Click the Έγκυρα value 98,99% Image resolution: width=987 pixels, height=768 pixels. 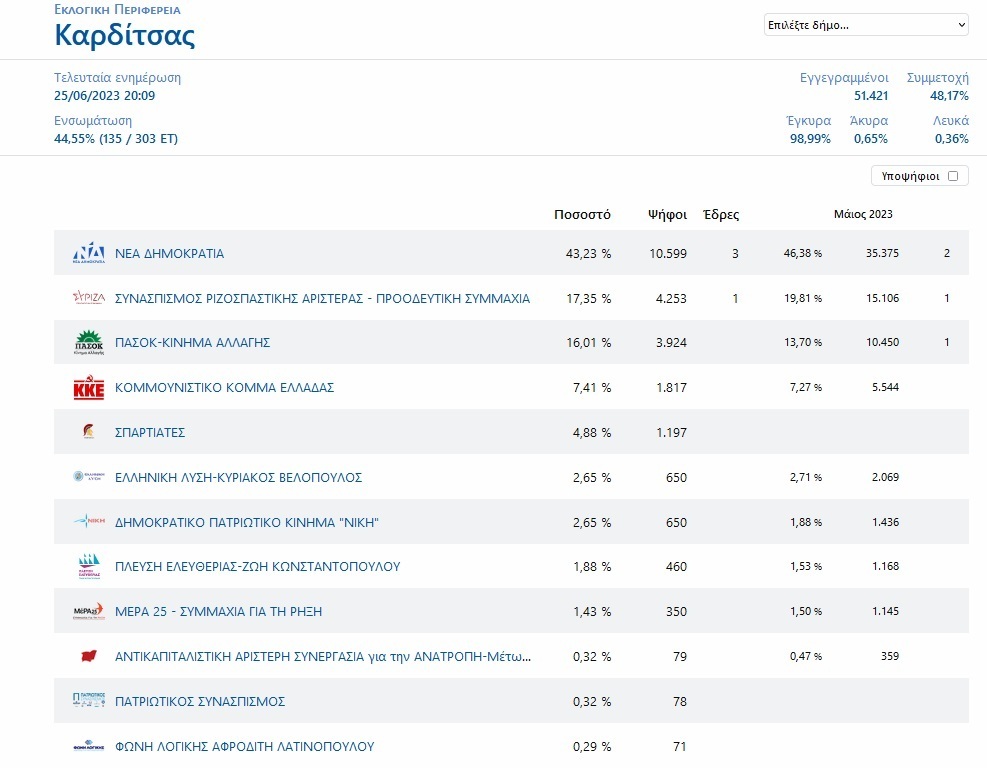coord(810,138)
